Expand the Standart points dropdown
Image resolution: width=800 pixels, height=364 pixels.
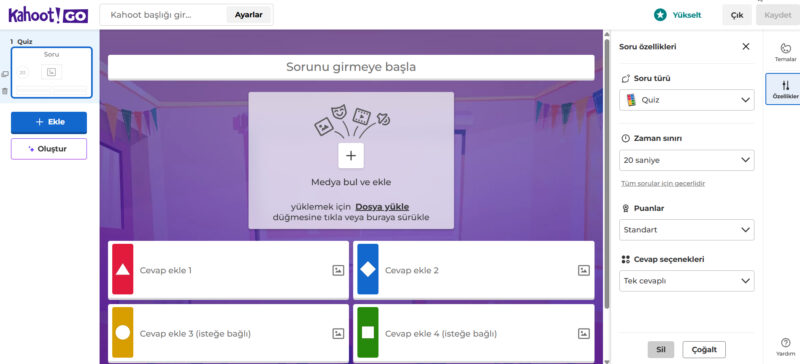pyautogui.click(x=687, y=230)
